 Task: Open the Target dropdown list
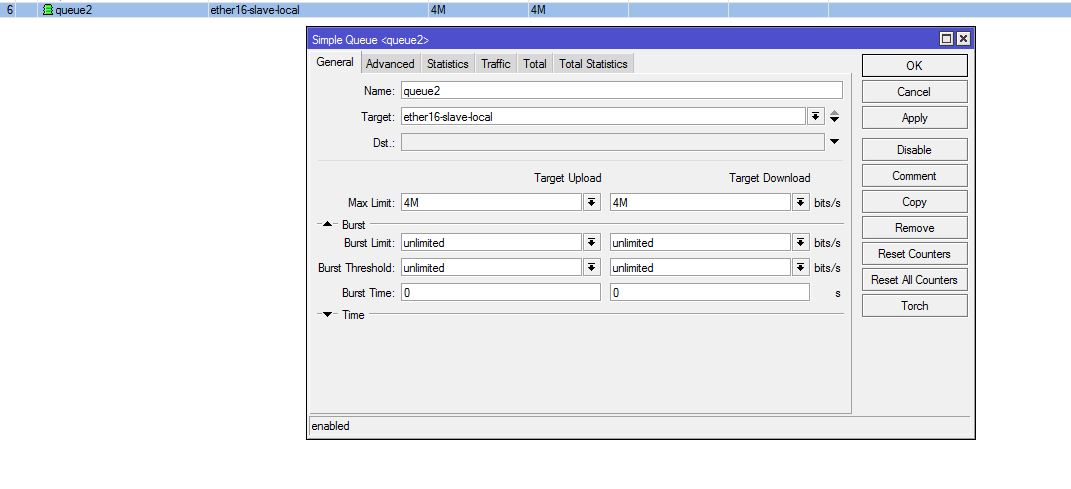point(816,117)
